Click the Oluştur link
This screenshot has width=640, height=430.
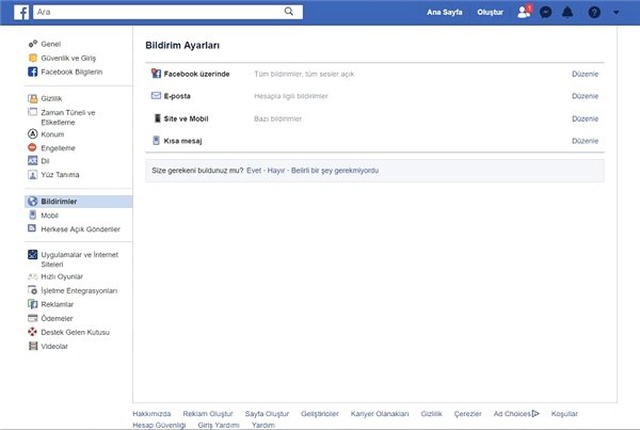coord(490,12)
